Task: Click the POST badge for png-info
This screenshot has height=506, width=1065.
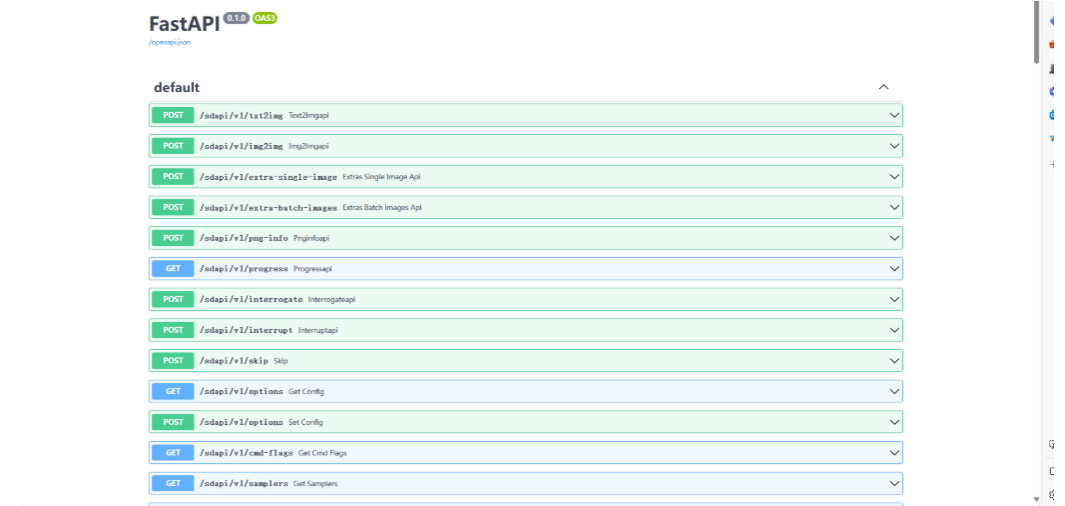Action: click(173, 238)
